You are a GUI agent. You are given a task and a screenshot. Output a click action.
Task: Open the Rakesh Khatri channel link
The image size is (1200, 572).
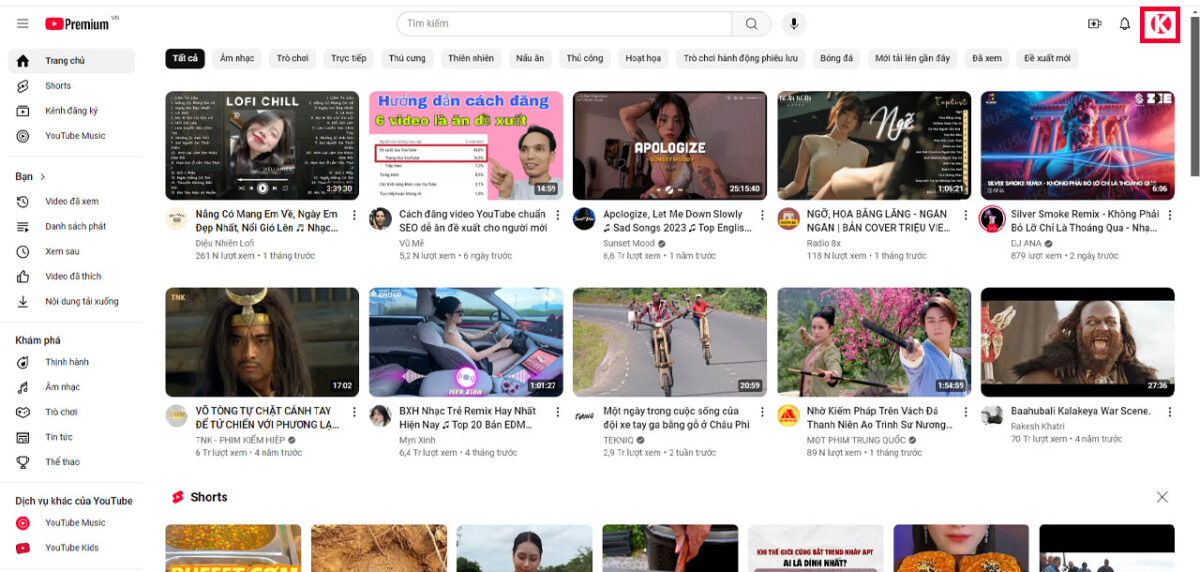click(x=1038, y=427)
